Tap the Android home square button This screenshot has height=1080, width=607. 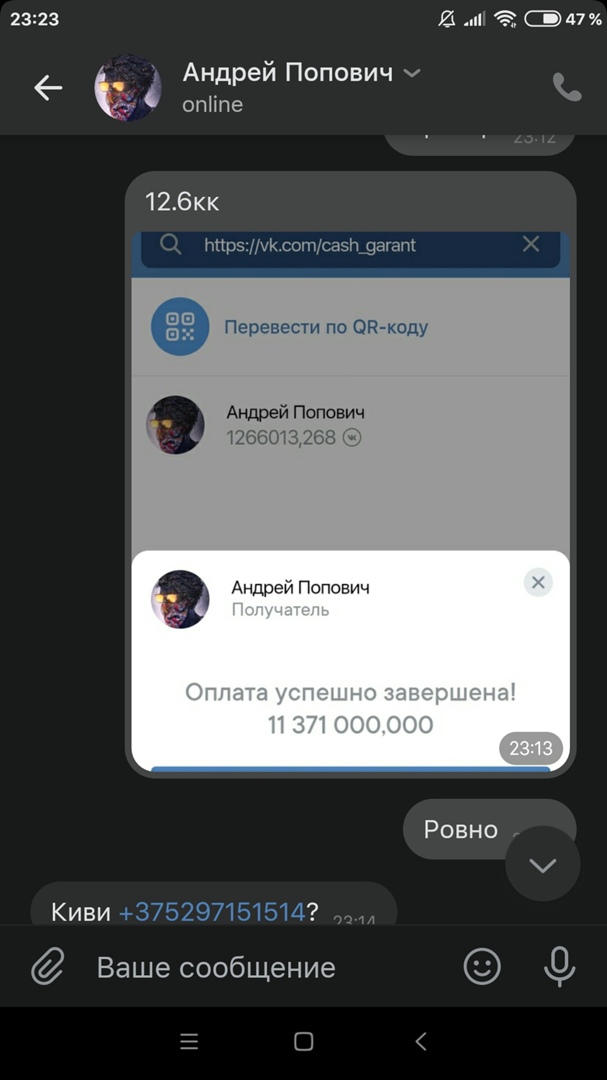(303, 1041)
